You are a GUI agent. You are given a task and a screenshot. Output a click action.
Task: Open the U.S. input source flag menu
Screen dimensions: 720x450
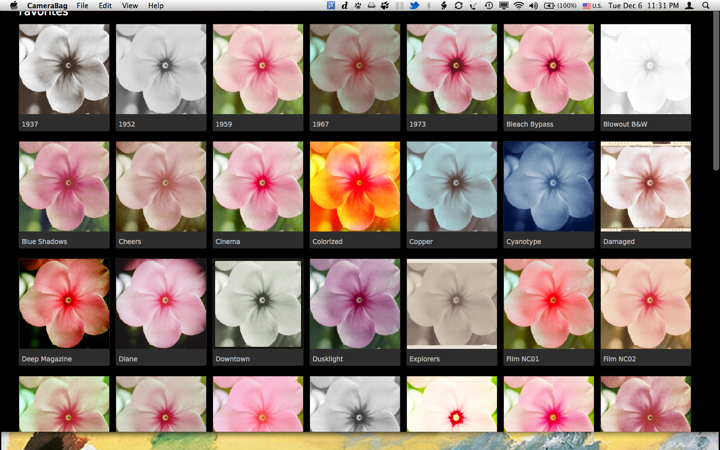(x=592, y=6)
